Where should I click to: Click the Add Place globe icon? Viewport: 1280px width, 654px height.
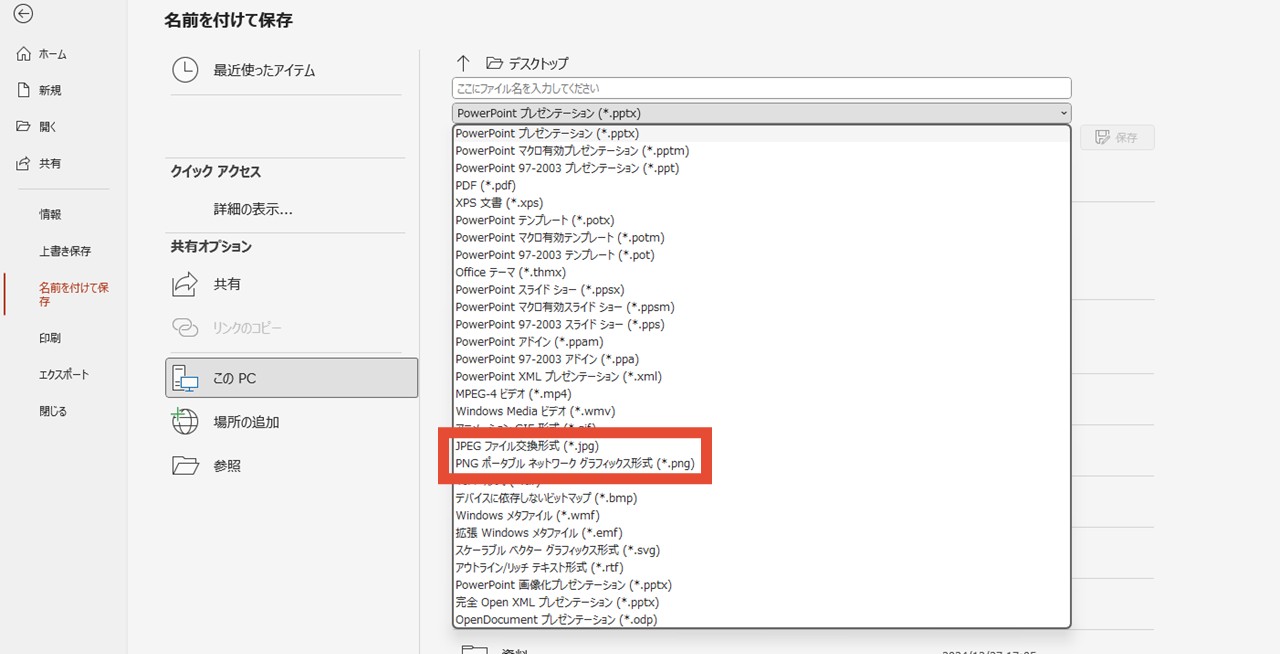(185, 422)
